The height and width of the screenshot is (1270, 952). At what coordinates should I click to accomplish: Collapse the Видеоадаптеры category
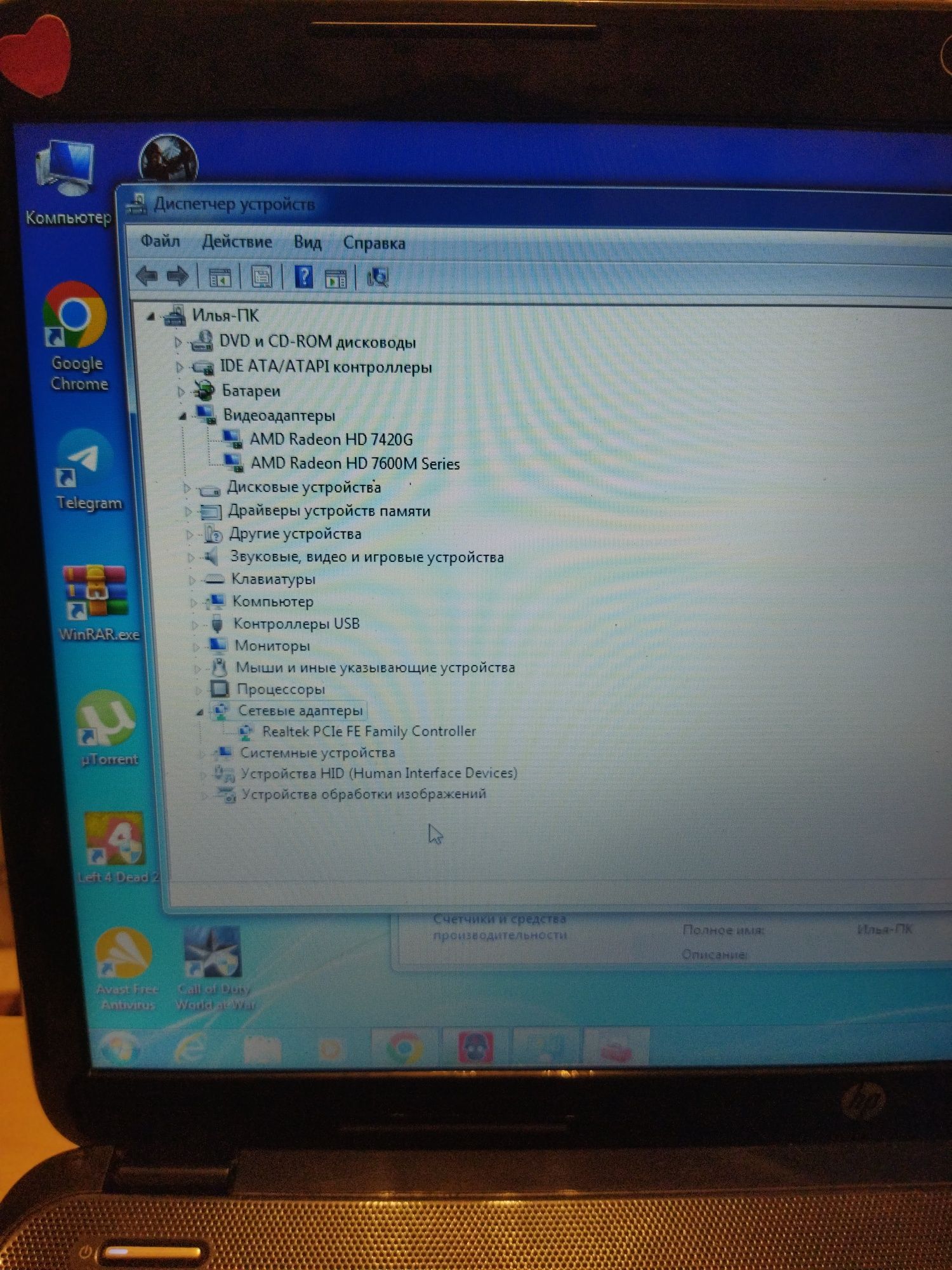182,417
